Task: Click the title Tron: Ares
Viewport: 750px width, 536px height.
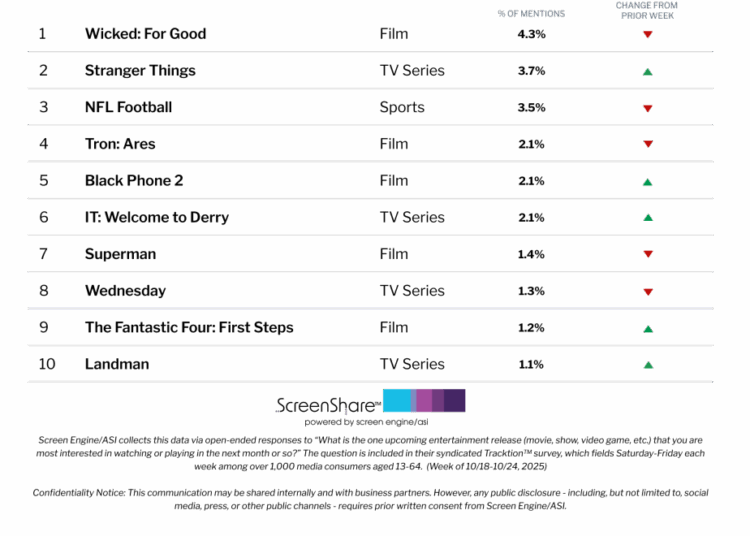Action: (x=120, y=144)
